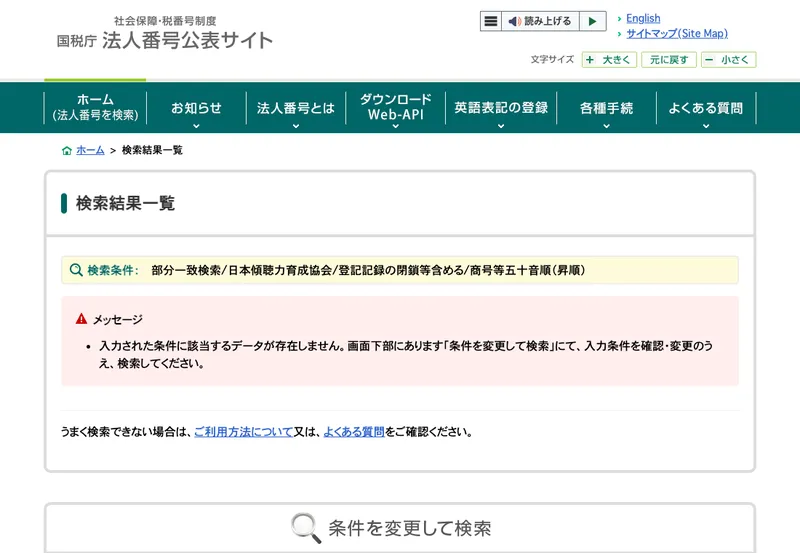Increase text size with 大きく button
The image size is (800, 553).
point(609,60)
